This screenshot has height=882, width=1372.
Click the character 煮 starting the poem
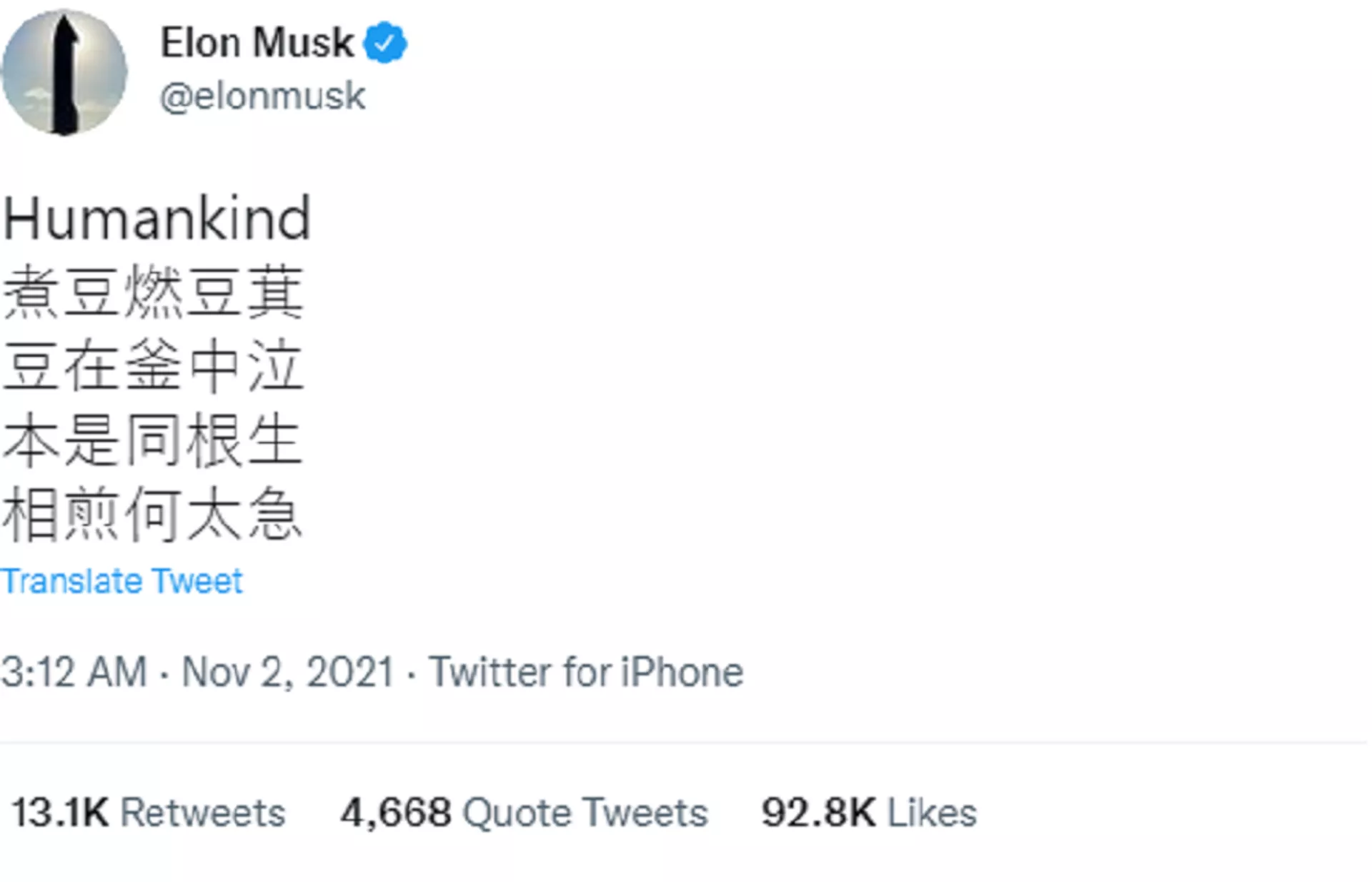31,292
